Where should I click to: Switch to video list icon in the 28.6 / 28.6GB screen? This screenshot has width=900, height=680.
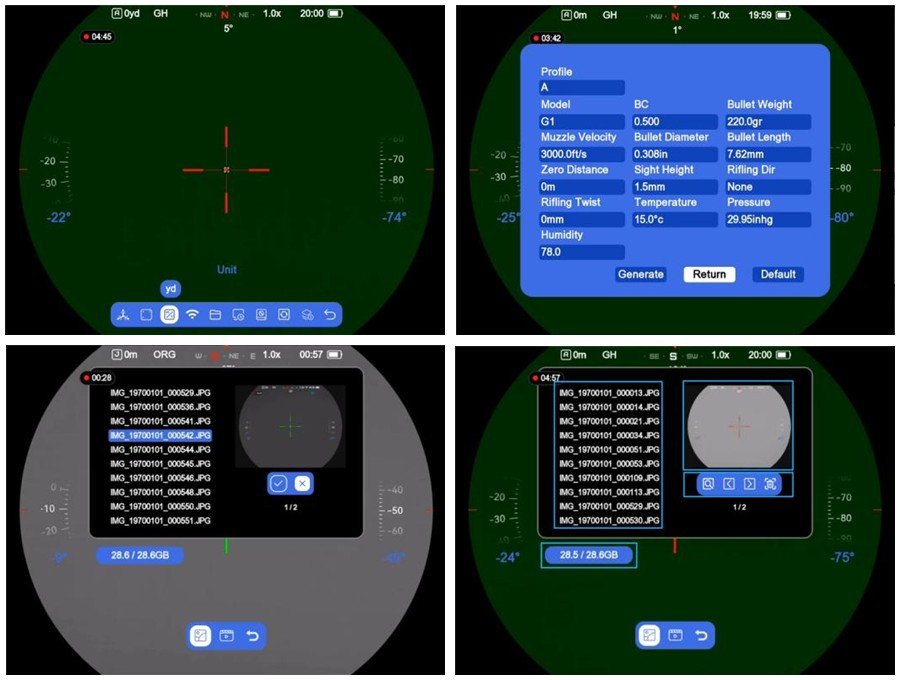[227, 636]
